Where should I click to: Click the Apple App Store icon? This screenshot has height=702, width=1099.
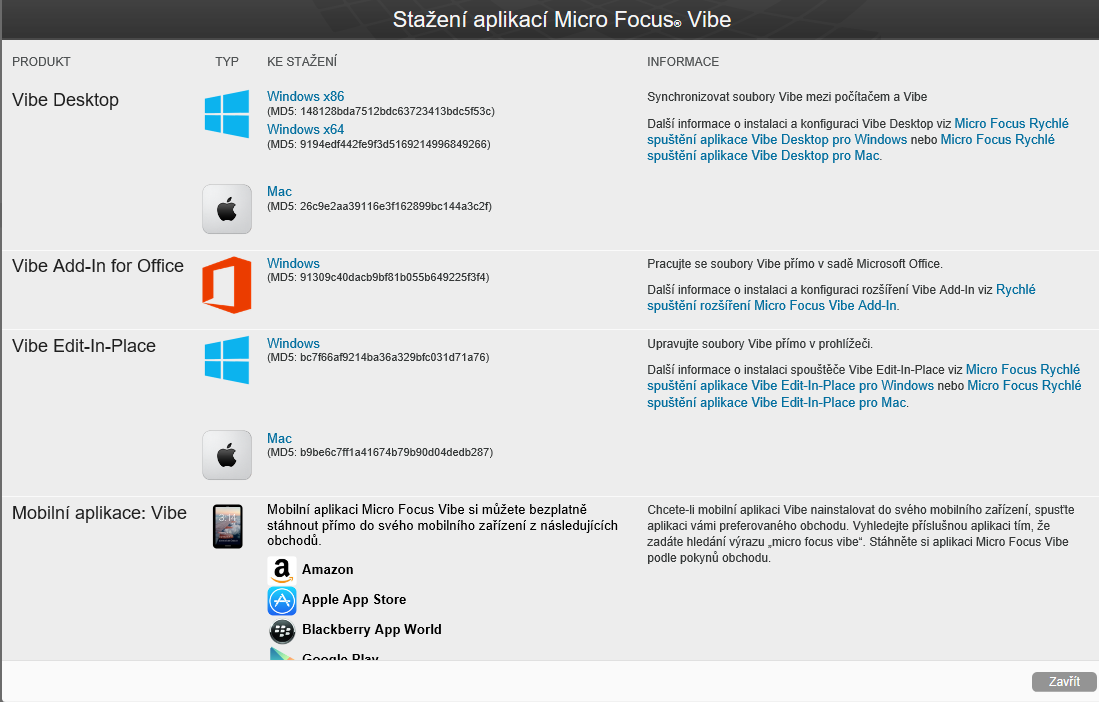[282, 600]
